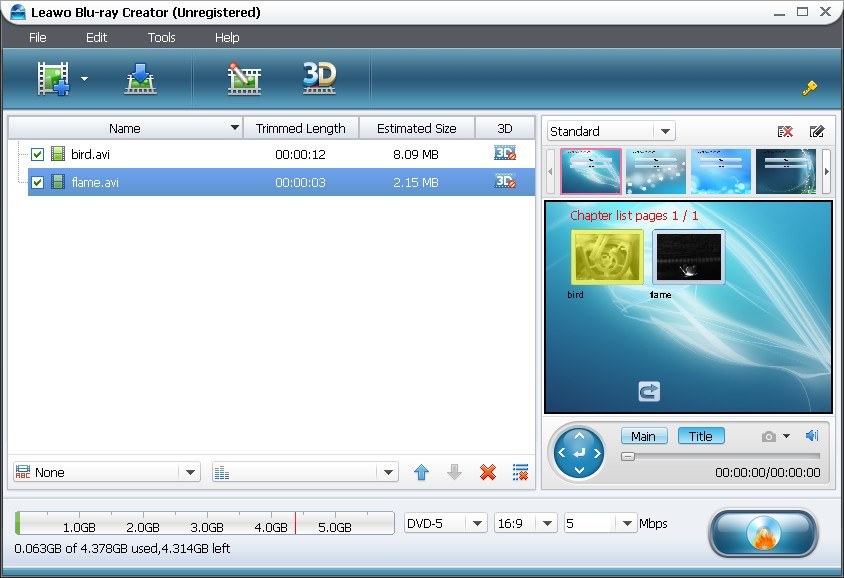Screen dimensions: 844x578
Task: Click the 3D icon in bird.avi row
Action: click(x=505, y=153)
